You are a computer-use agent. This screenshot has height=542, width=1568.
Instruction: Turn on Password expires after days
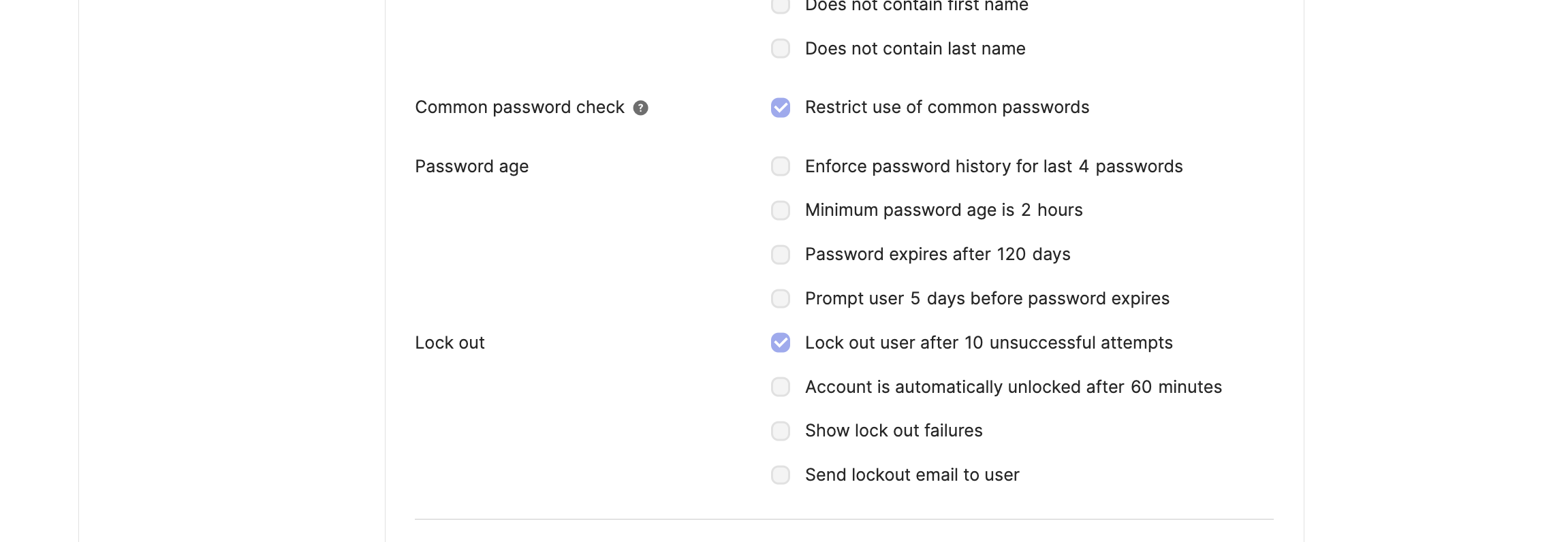coord(781,255)
